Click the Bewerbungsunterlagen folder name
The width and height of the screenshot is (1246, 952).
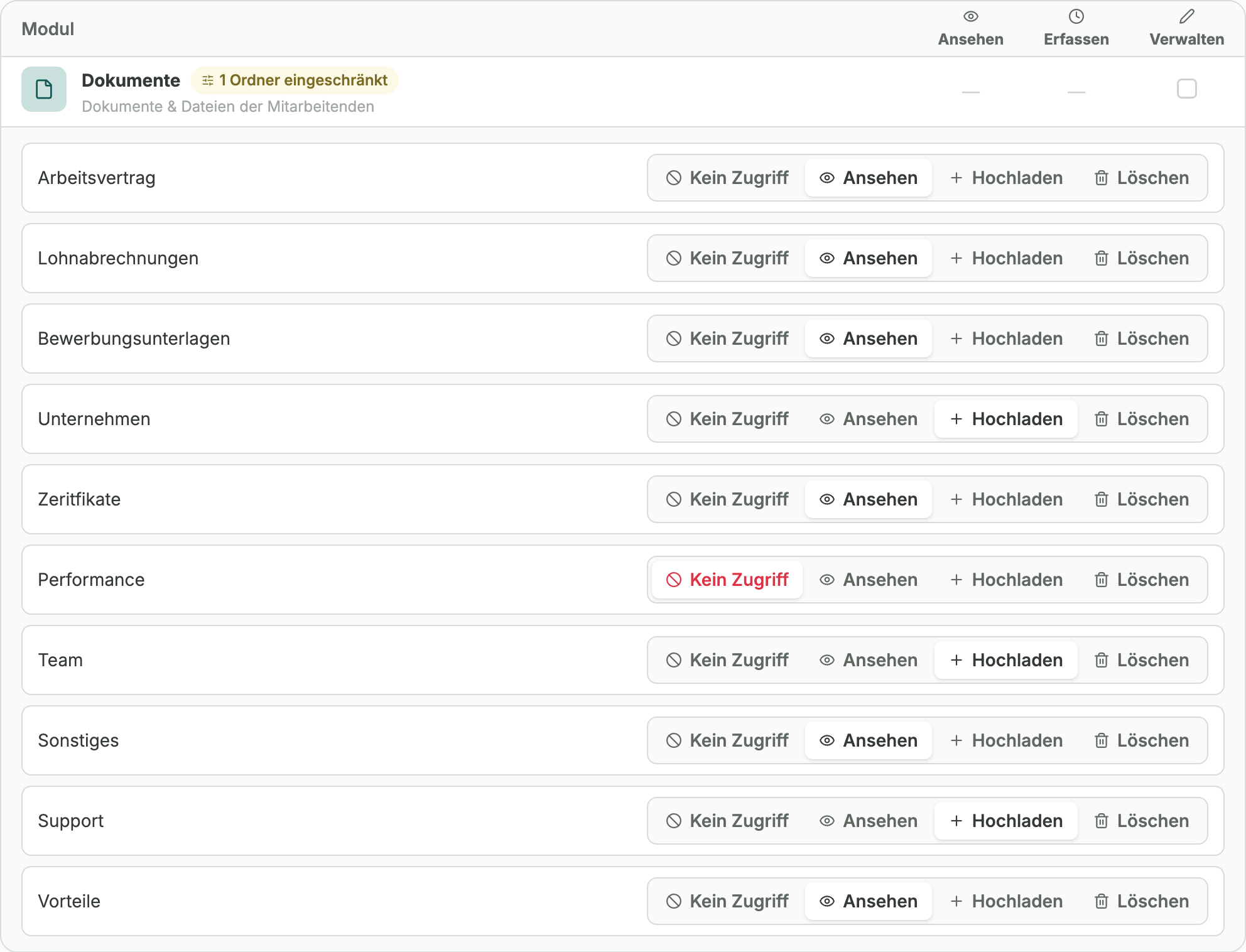click(x=134, y=338)
